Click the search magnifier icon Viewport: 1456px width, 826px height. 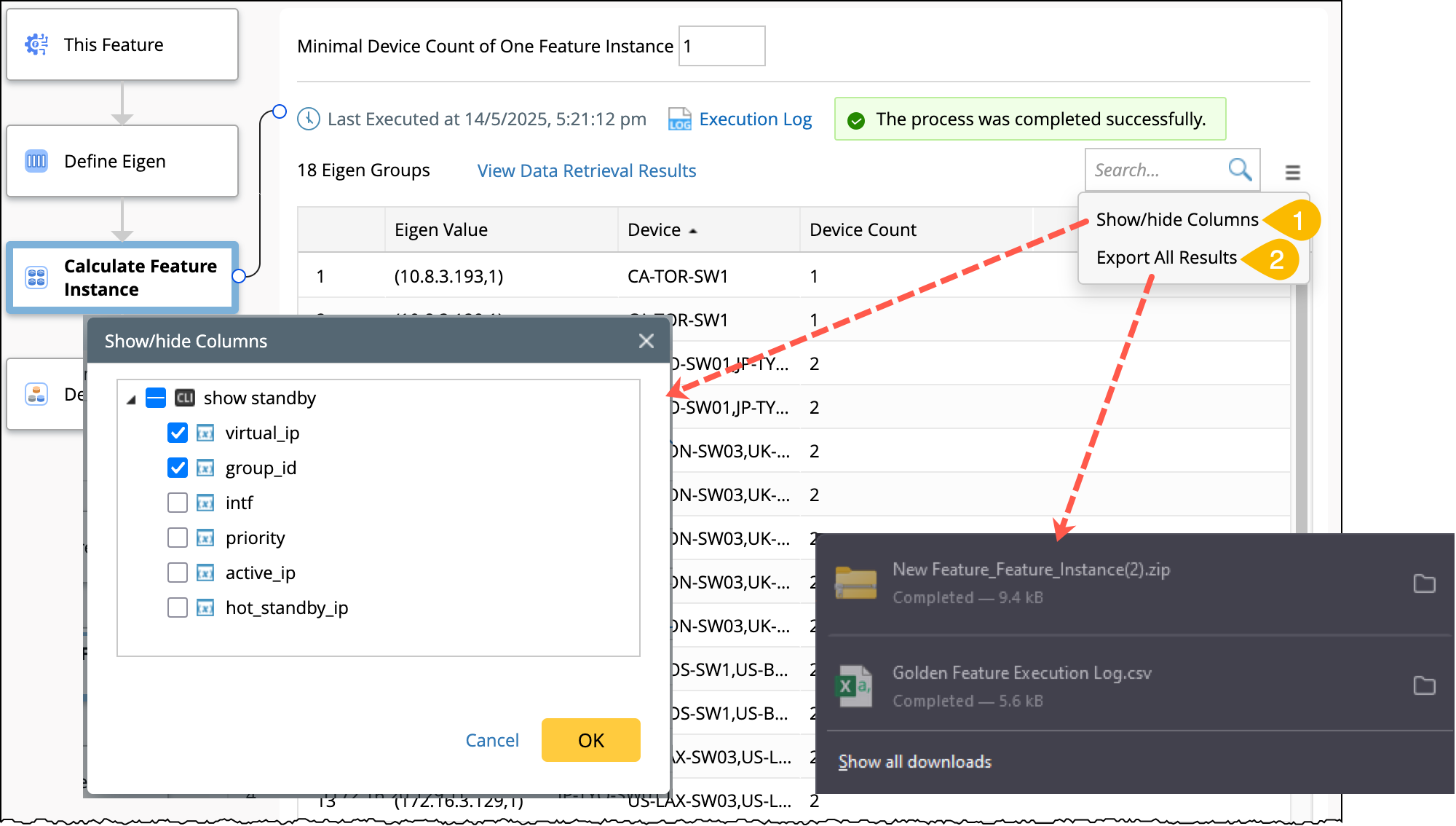click(1240, 170)
